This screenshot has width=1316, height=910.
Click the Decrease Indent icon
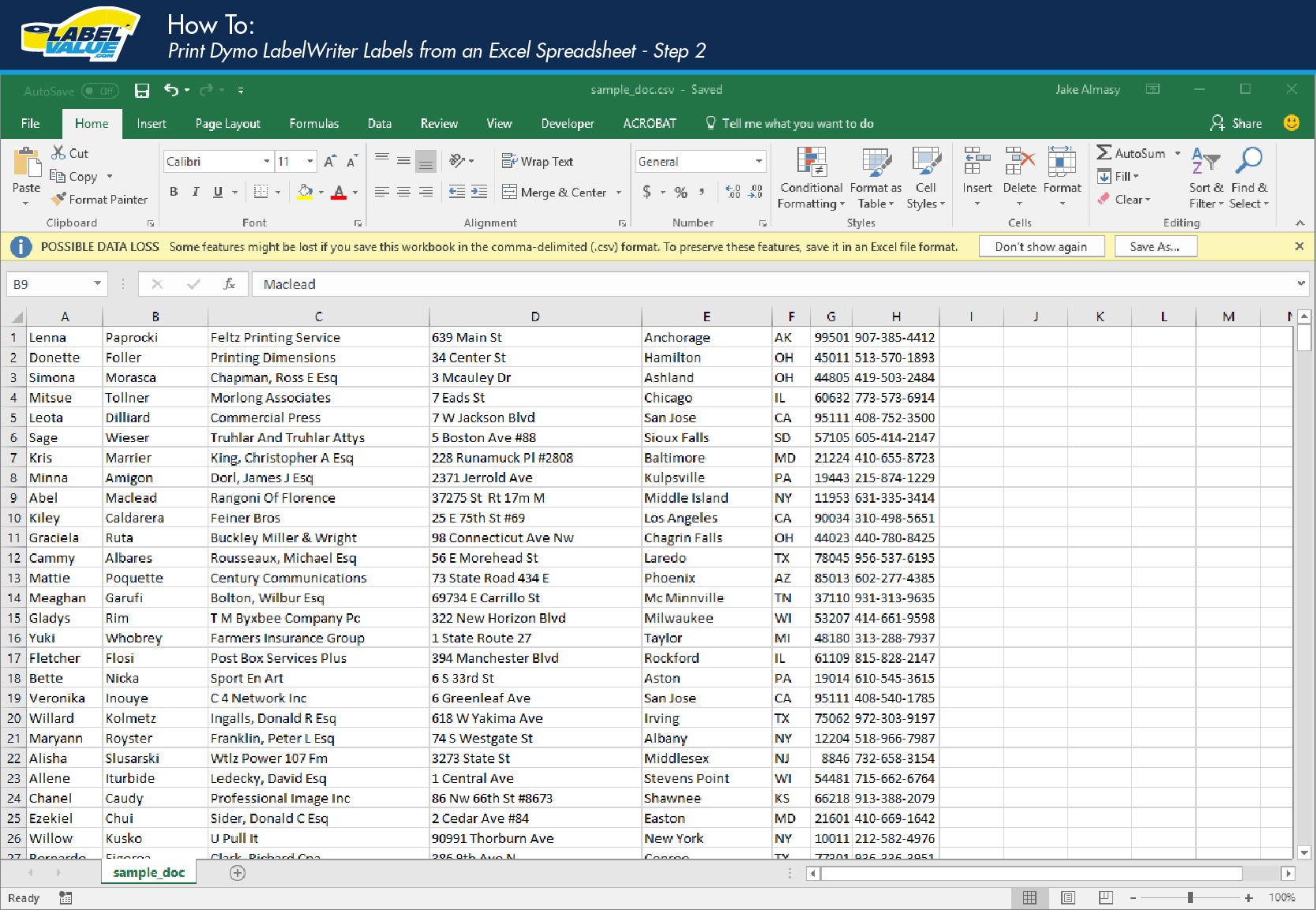[456, 192]
